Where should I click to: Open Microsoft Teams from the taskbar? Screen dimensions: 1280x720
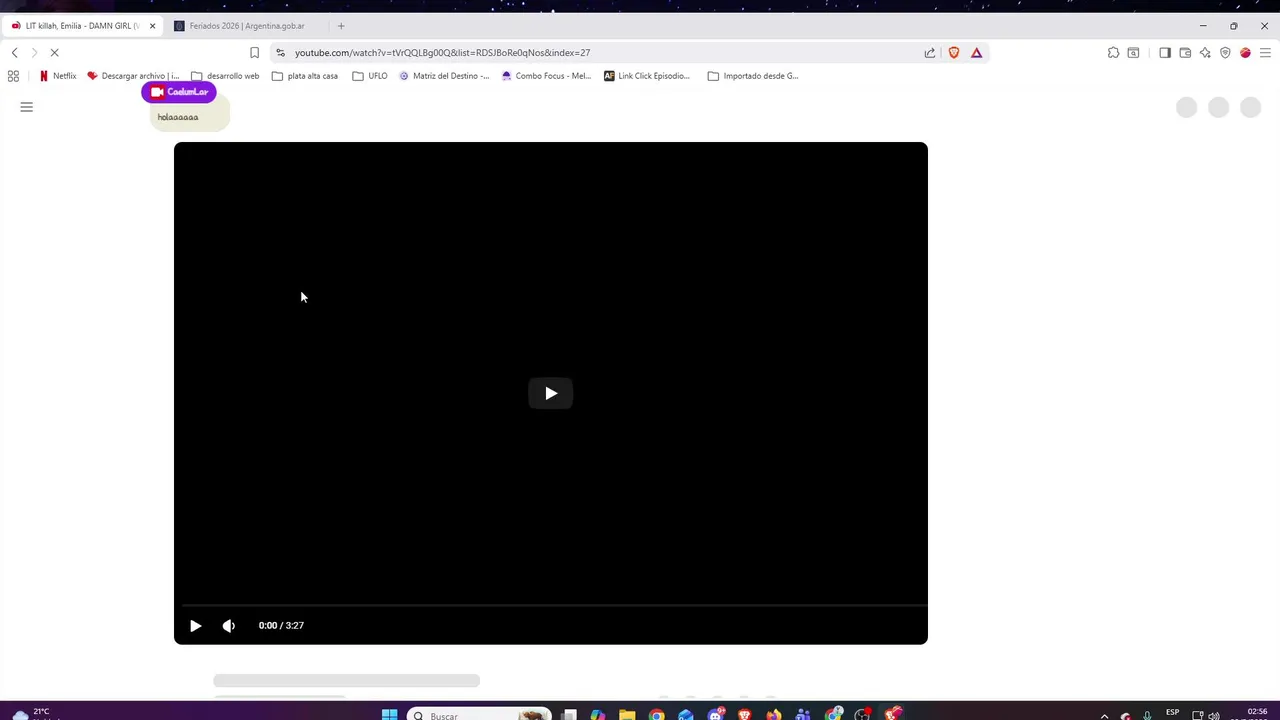point(803,715)
